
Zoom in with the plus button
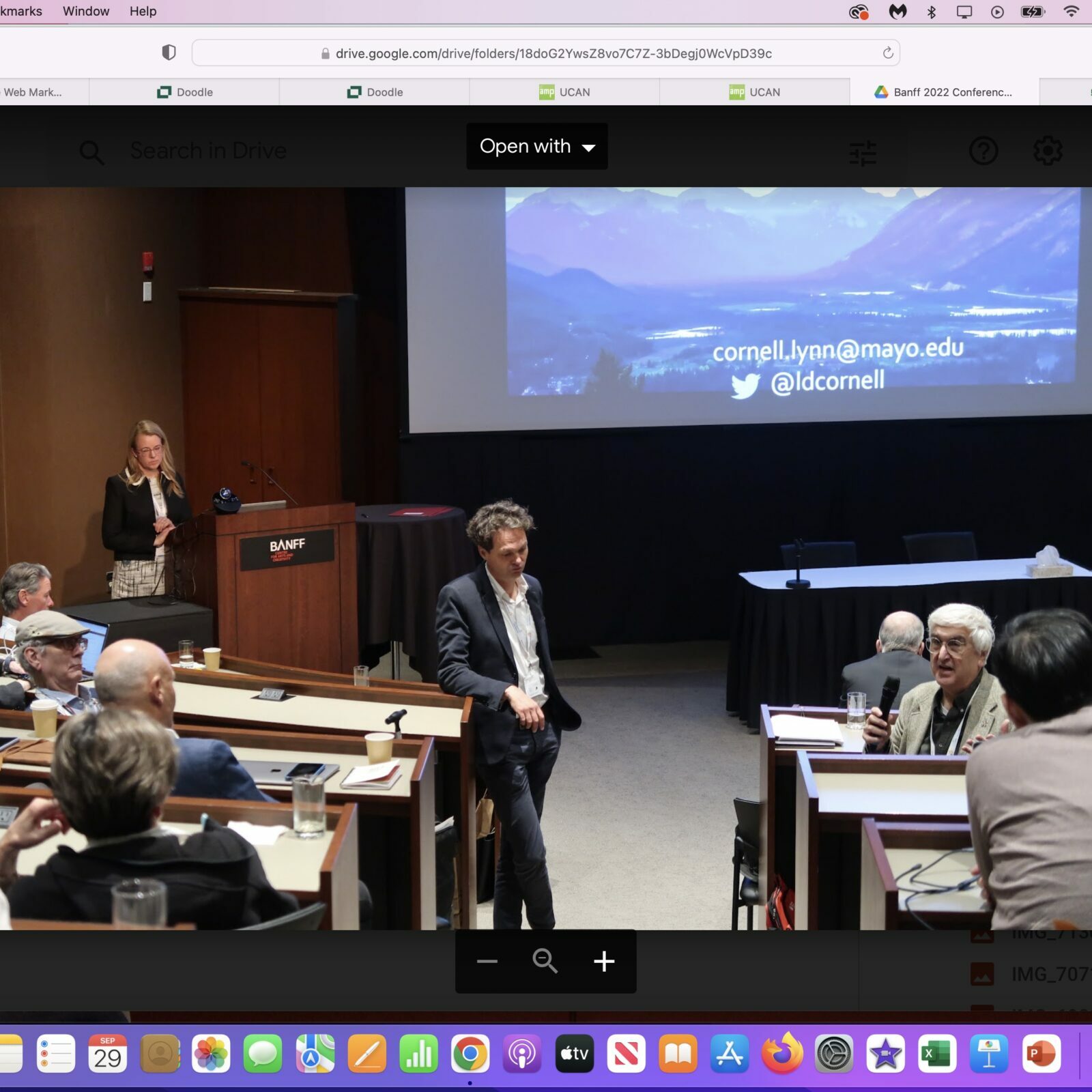click(x=603, y=961)
